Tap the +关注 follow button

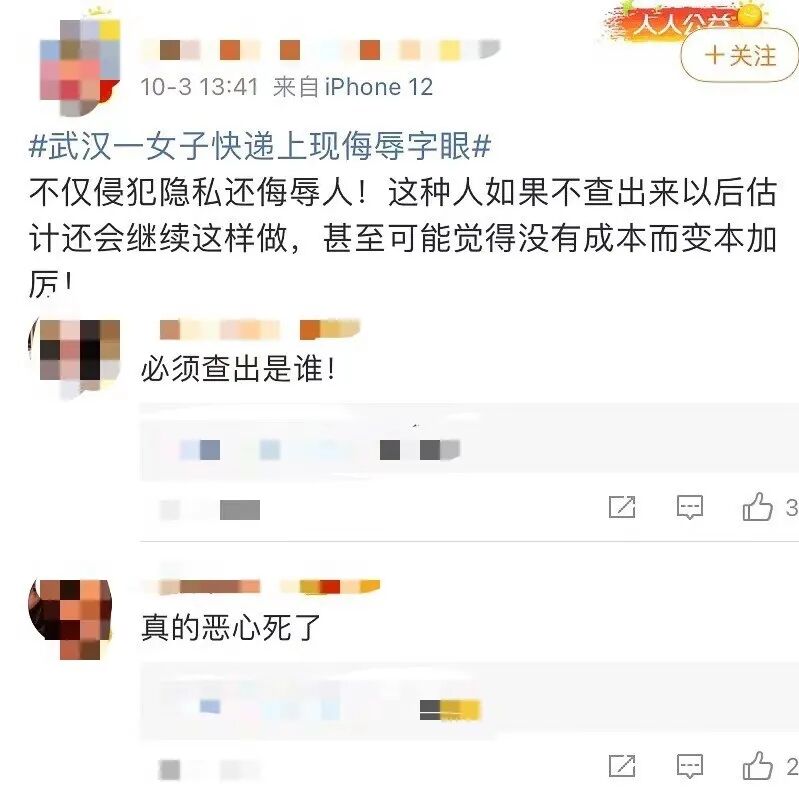click(x=739, y=56)
